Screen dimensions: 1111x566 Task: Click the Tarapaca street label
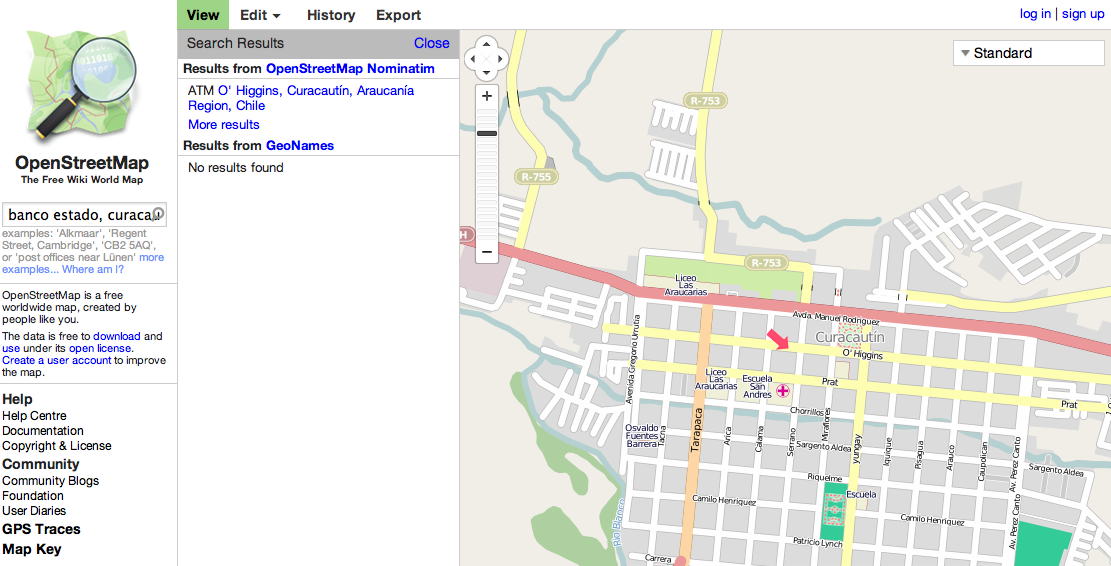coord(697,430)
